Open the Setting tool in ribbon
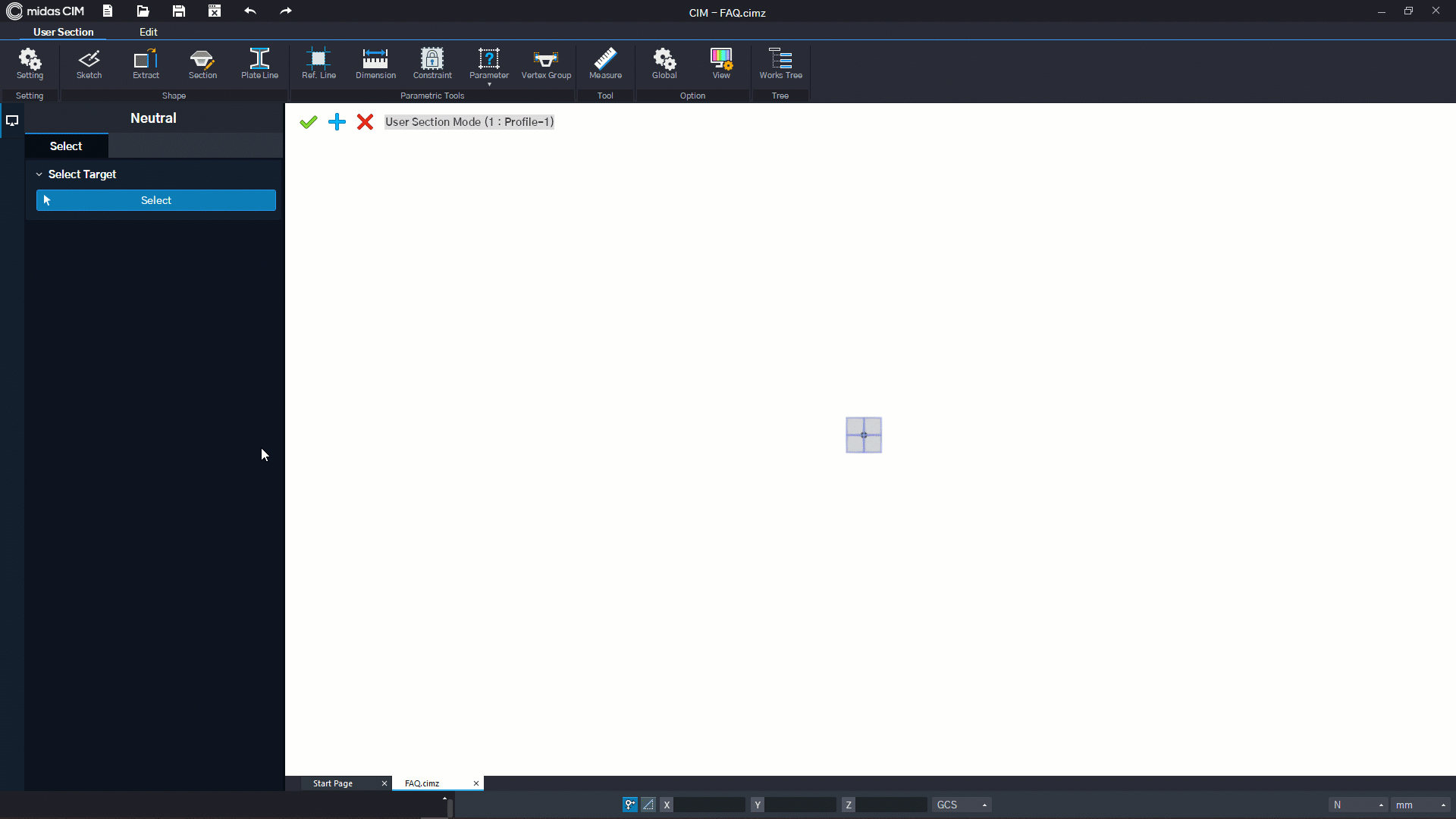1456x819 pixels. pyautogui.click(x=30, y=64)
